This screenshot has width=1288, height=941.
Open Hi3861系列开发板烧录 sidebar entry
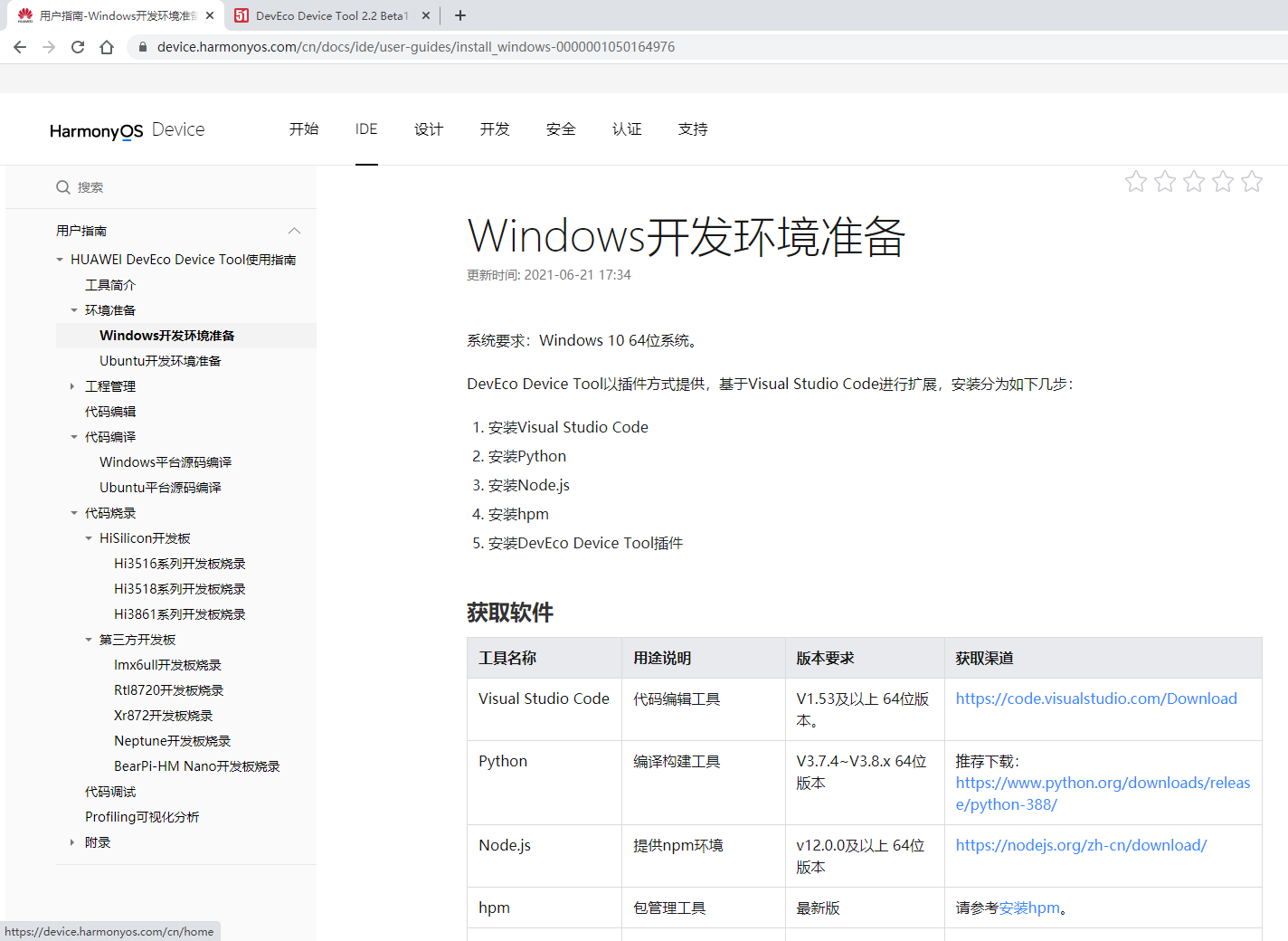[x=180, y=614]
